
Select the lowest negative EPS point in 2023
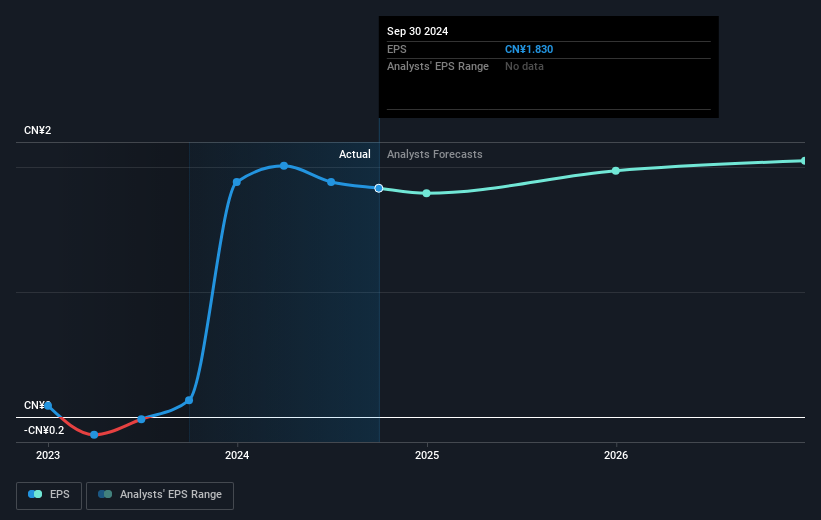pyautogui.click(x=94, y=435)
